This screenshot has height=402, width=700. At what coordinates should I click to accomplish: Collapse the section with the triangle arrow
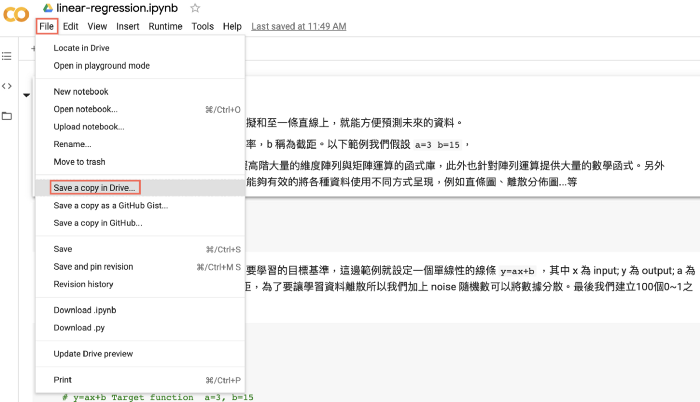[x=26, y=95]
